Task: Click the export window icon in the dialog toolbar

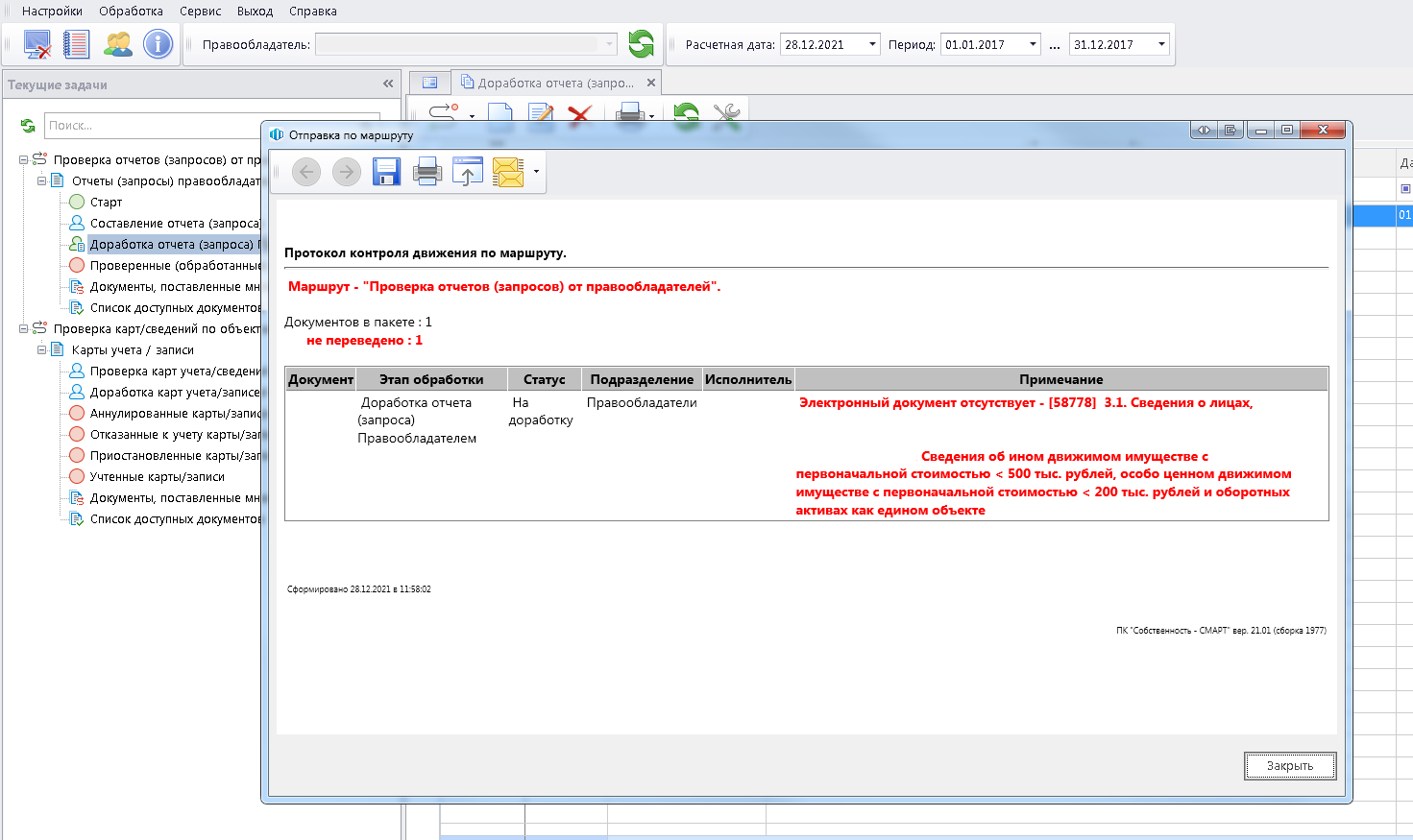Action: click(468, 172)
